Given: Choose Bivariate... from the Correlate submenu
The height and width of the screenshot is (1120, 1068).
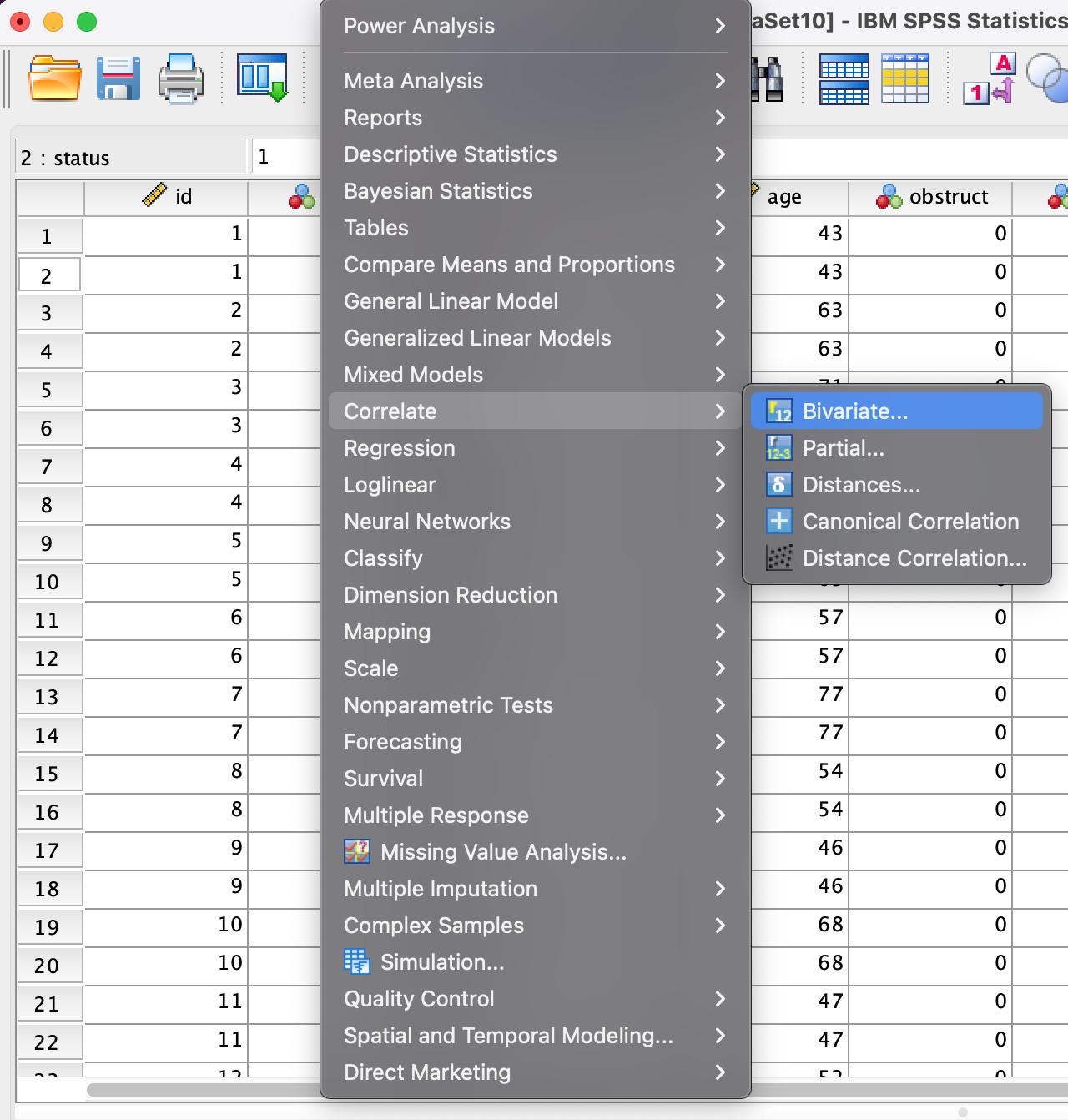Looking at the screenshot, I should tap(854, 411).
